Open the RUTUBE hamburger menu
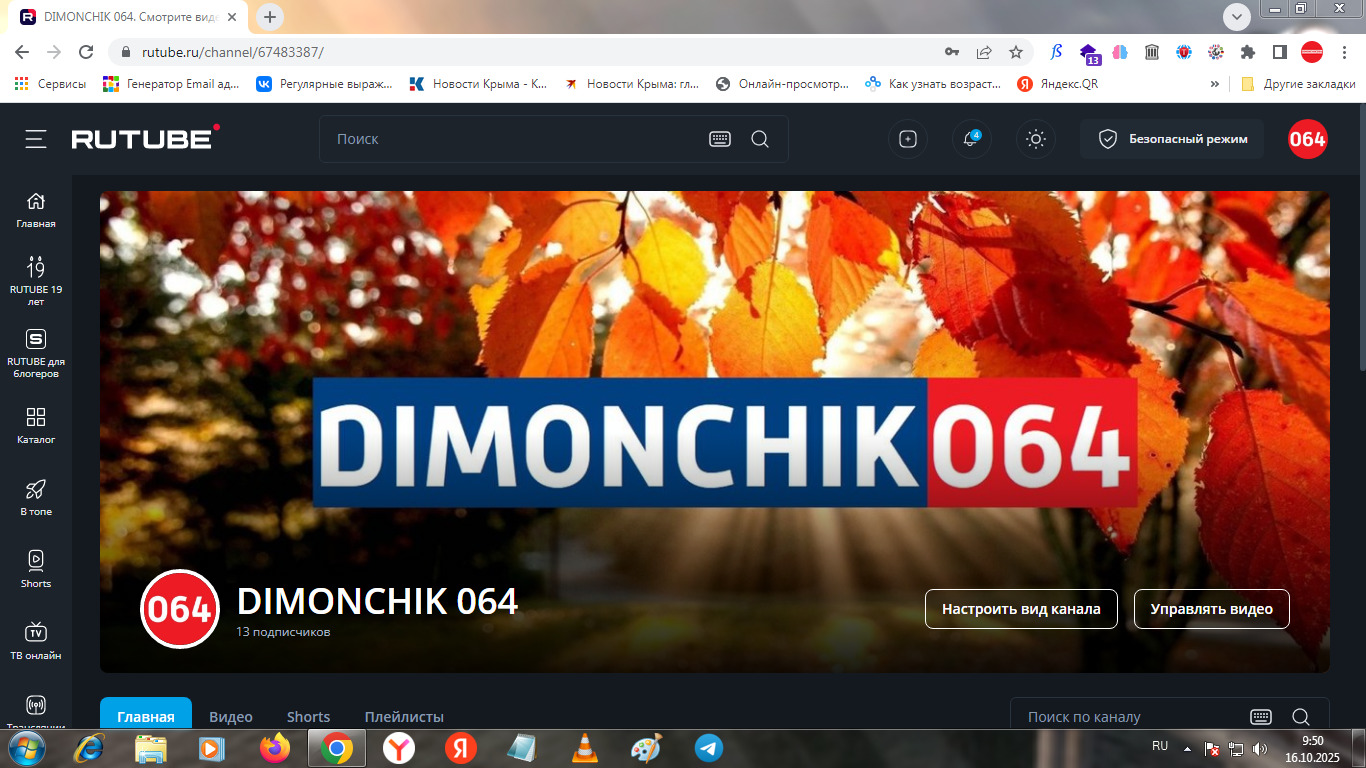 pyautogui.click(x=36, y=139)
